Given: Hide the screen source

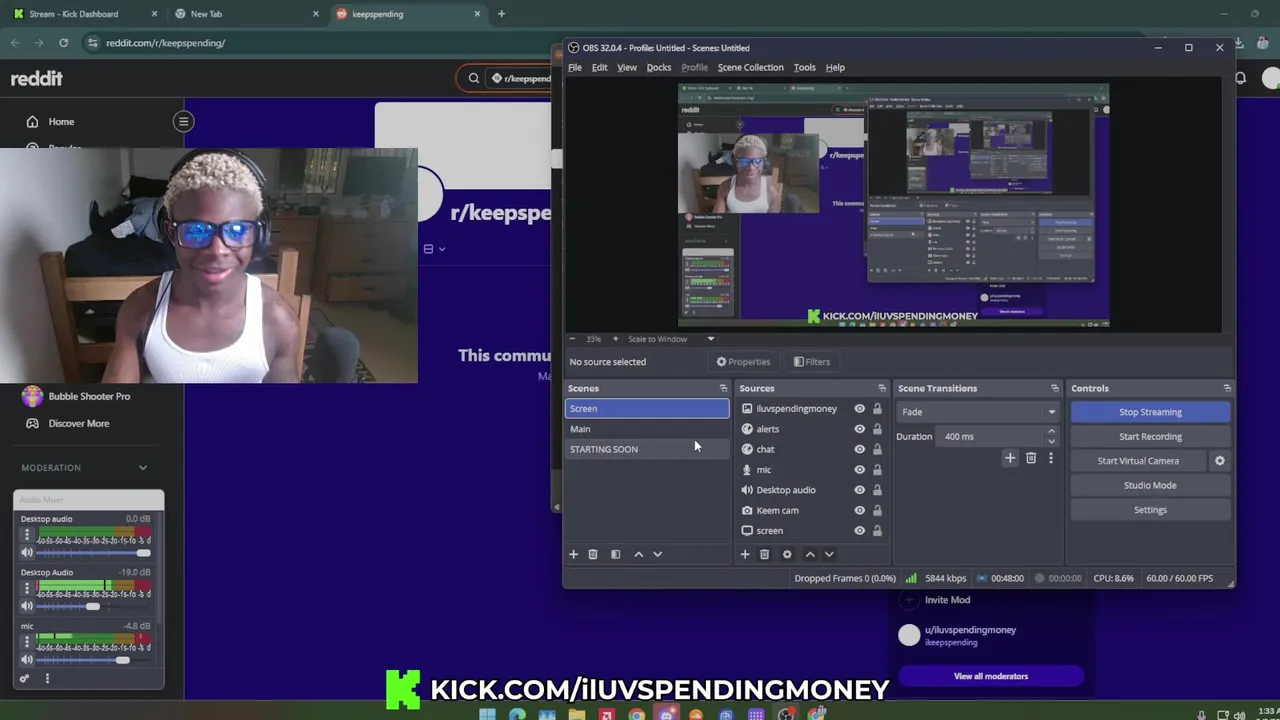Looking at the screenshot, I should coord(859,531).
